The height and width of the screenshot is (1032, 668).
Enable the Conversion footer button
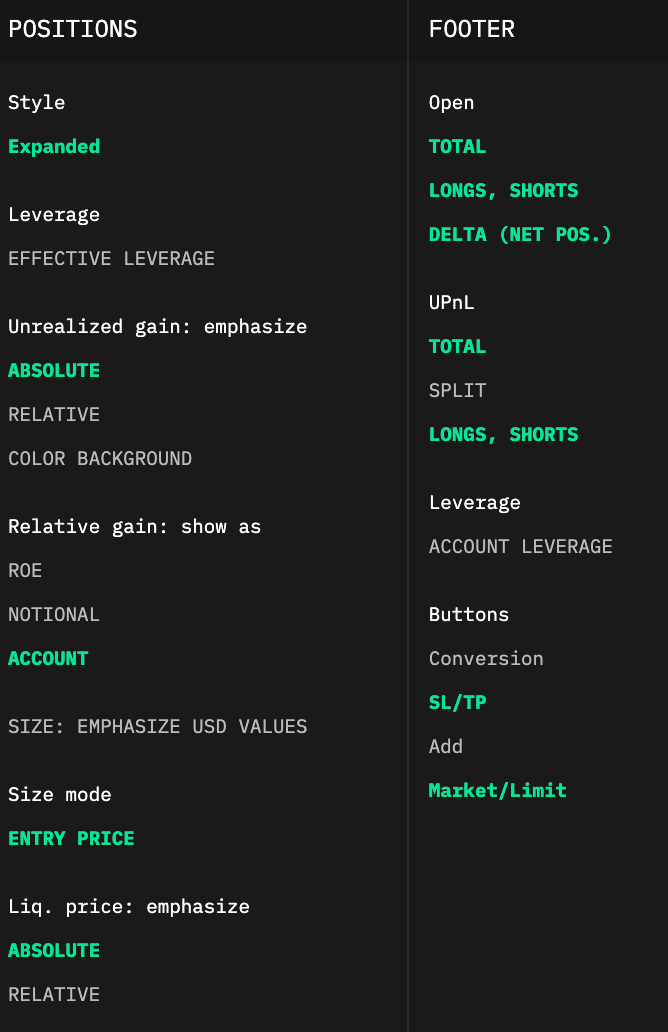(486, 659)
